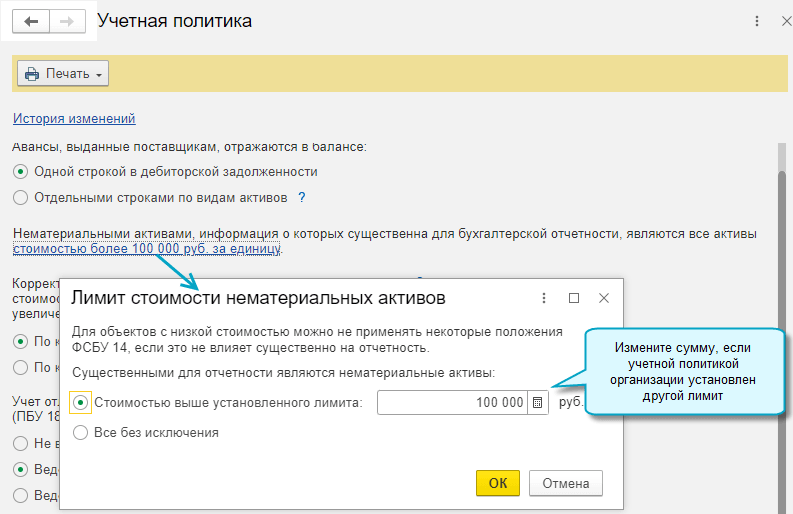The width and height of the screenshot is (793, 514).
Task: Choose Одной строкой в дебиторской задолженности
Action: coord(21,172)
